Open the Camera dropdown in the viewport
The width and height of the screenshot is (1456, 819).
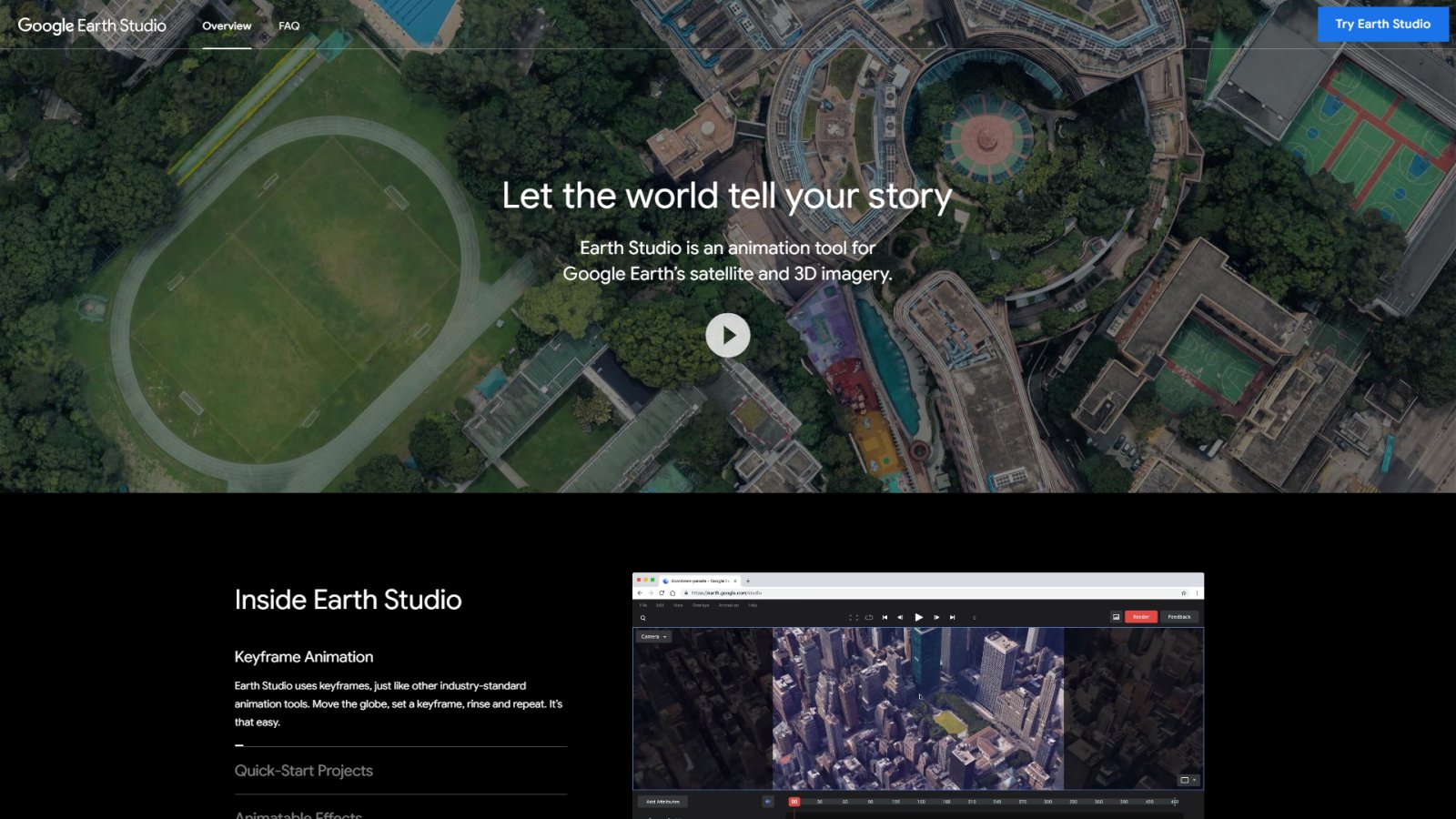653,637
